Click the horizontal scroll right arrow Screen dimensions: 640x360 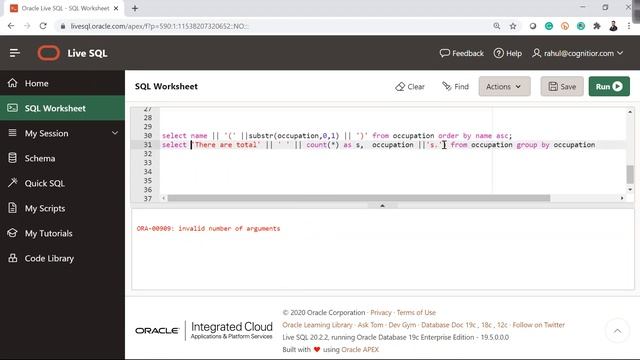point(622,198)
